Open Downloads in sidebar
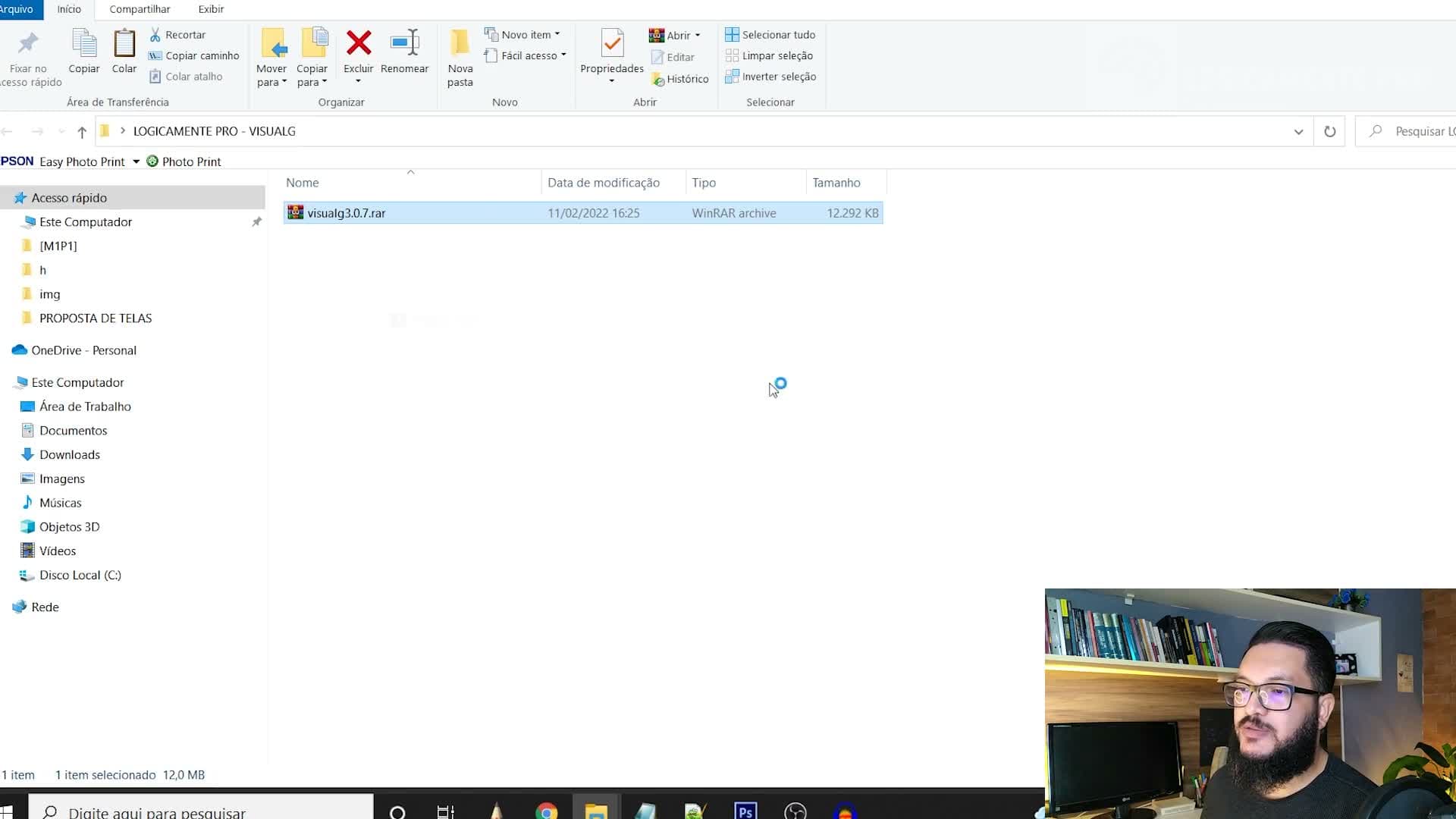Image resolution: width=1456 pixels, height=819 pixels. tap(69, 455)
